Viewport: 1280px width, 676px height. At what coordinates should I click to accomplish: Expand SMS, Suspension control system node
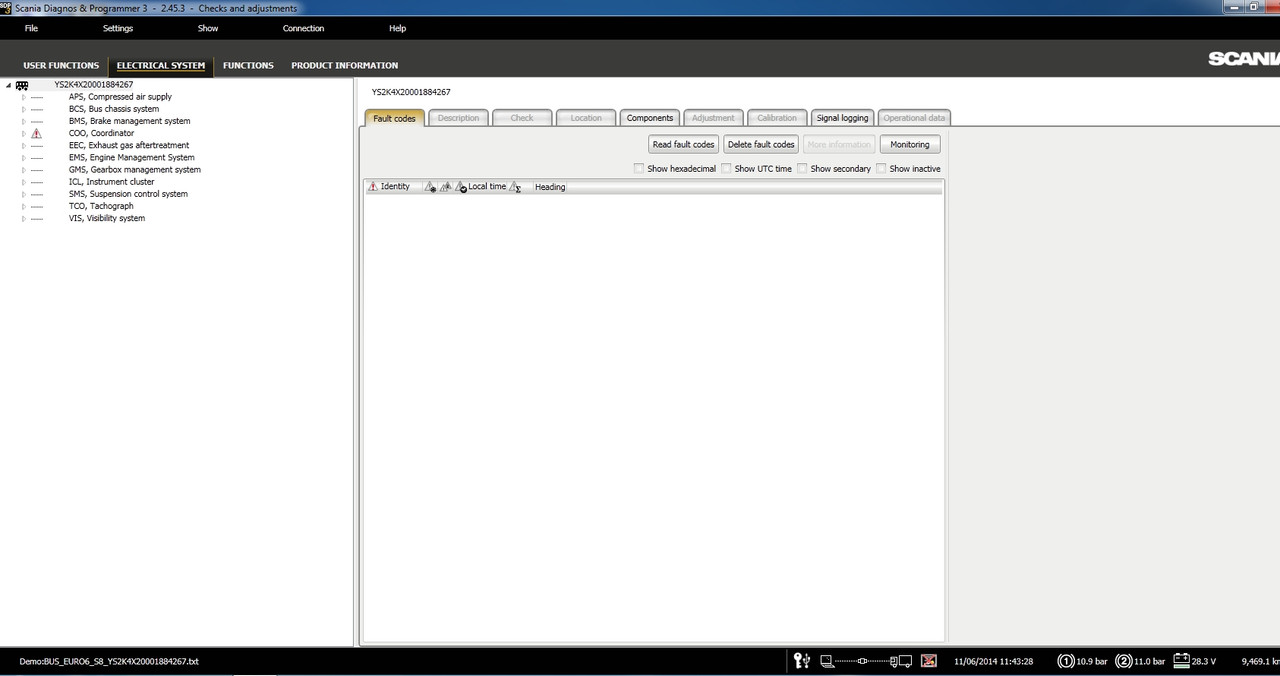(x=24, y=194)
